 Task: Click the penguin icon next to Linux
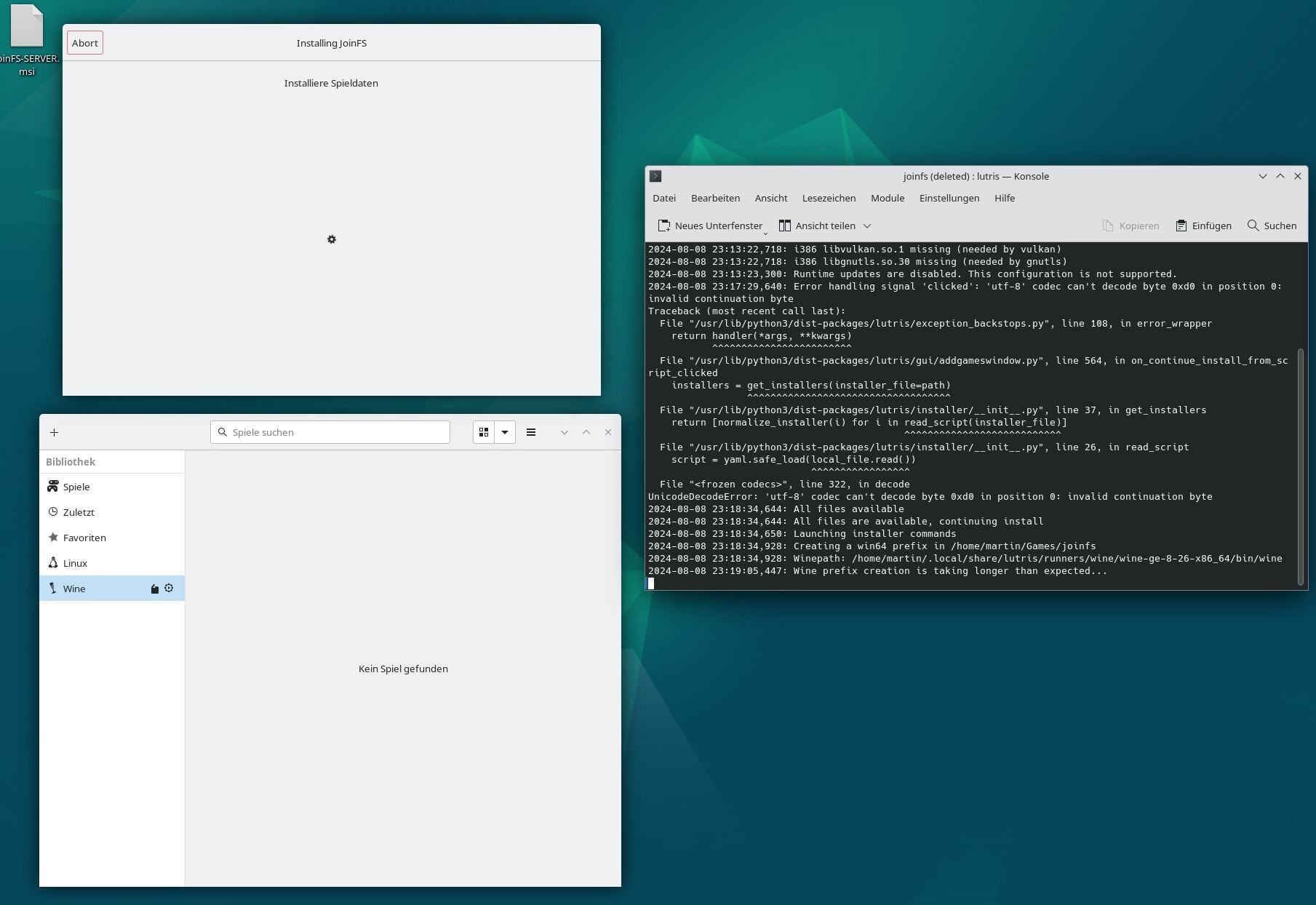(x=53, y=562)
